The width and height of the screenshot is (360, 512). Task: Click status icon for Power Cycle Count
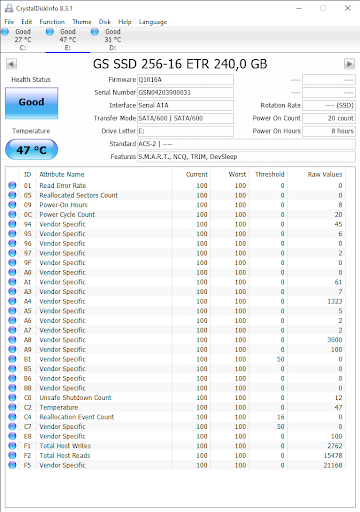(x=12, y=214)
